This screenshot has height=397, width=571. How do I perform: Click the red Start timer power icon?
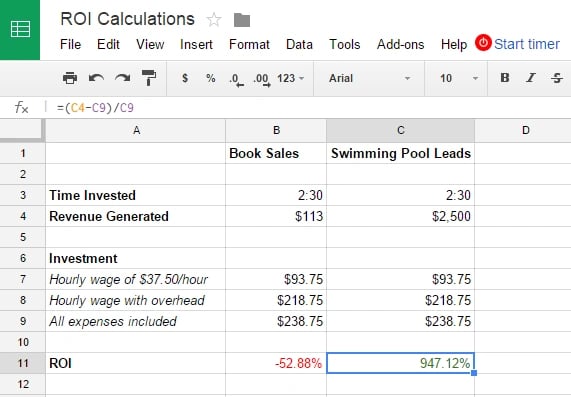point(483,43)
